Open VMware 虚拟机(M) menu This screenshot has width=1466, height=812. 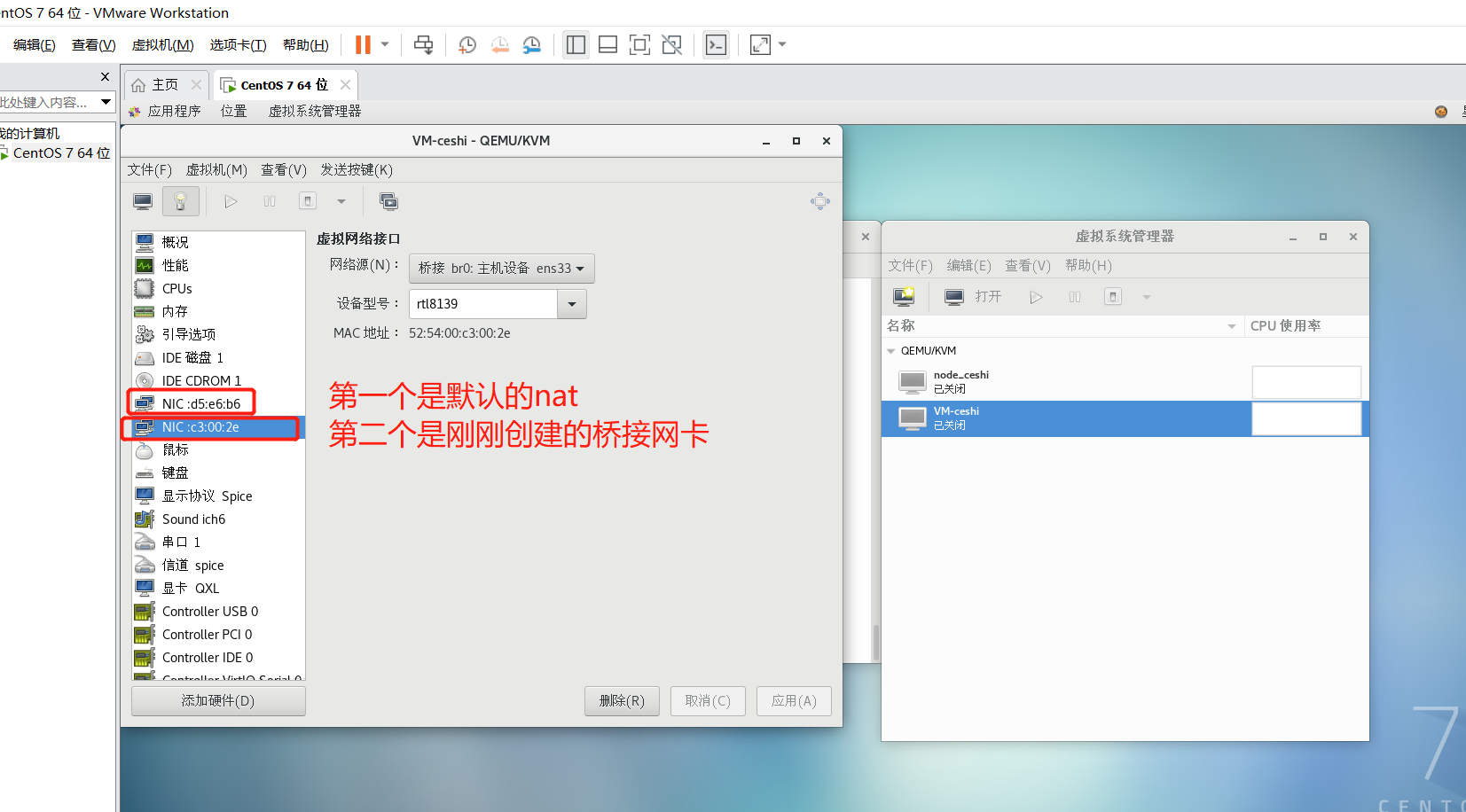[x=162, y=44]
